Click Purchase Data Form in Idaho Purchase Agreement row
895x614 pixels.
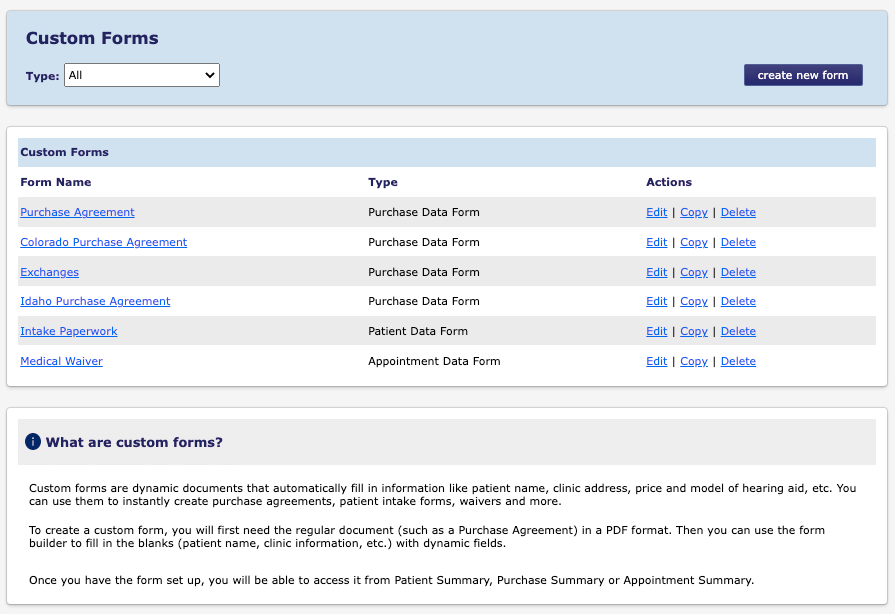click(424, 301)
